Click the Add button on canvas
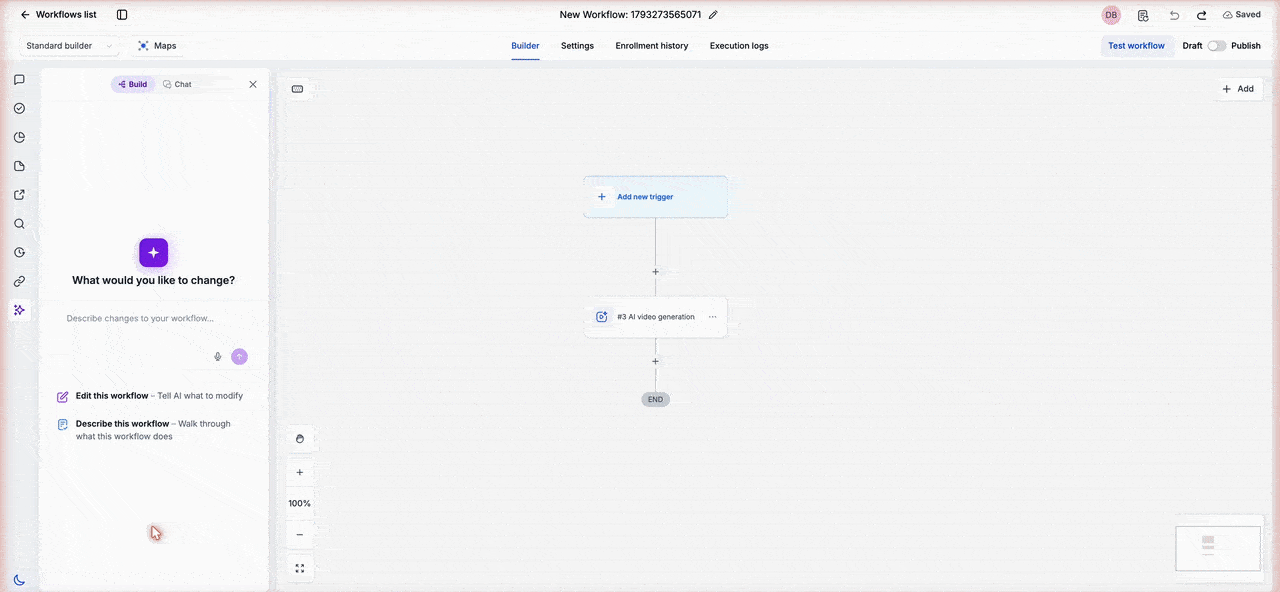 click(1238, 89)
